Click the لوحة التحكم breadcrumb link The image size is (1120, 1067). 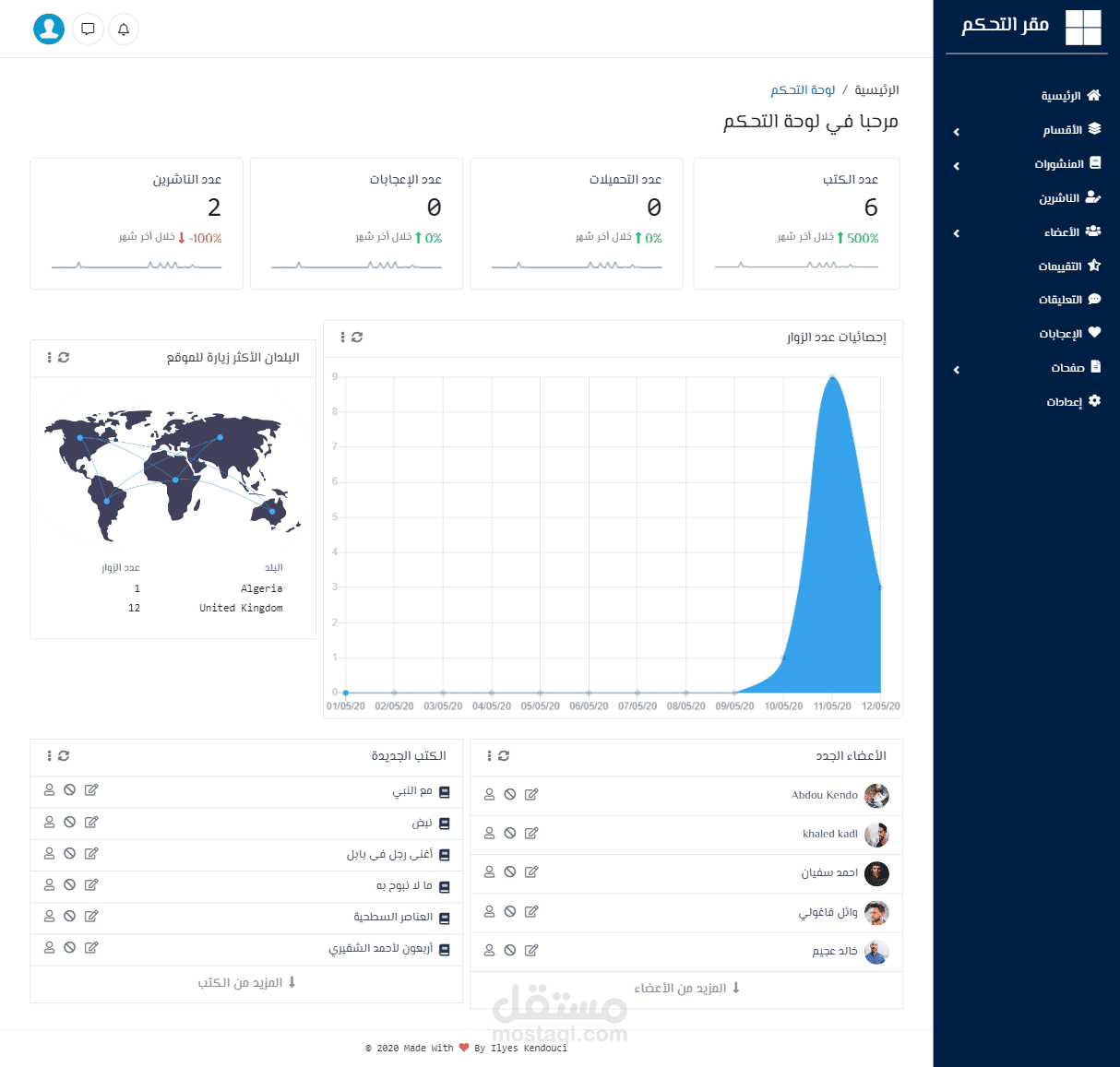tap(803, 90)
